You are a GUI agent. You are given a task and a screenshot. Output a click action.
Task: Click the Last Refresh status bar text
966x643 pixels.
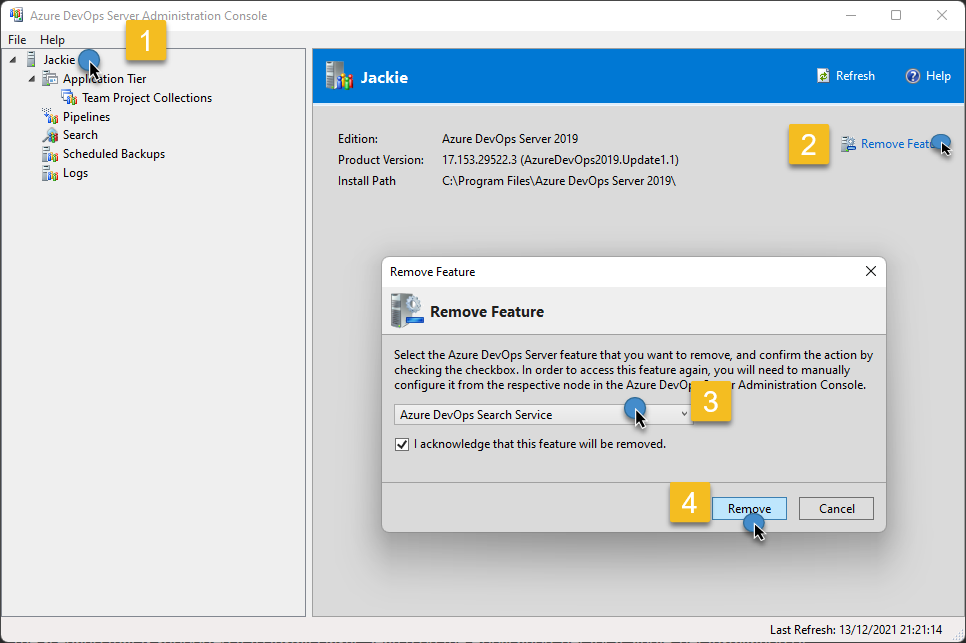point(856,629)
